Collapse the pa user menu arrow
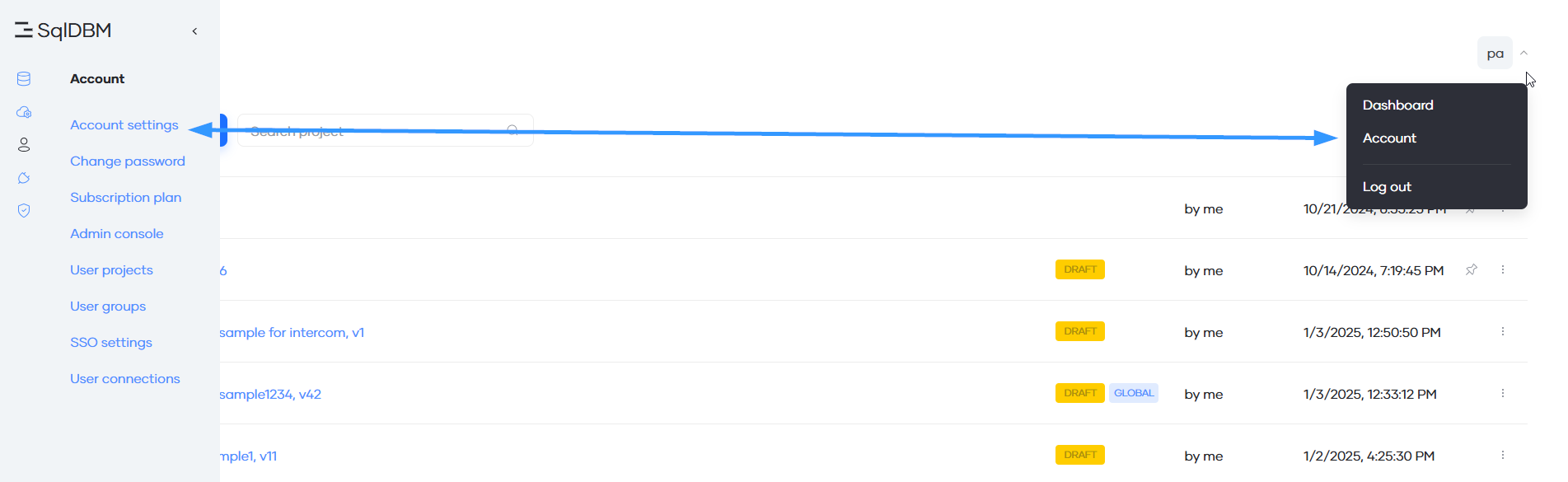Screen dimensions: 1568x482 pos(1524,53)
